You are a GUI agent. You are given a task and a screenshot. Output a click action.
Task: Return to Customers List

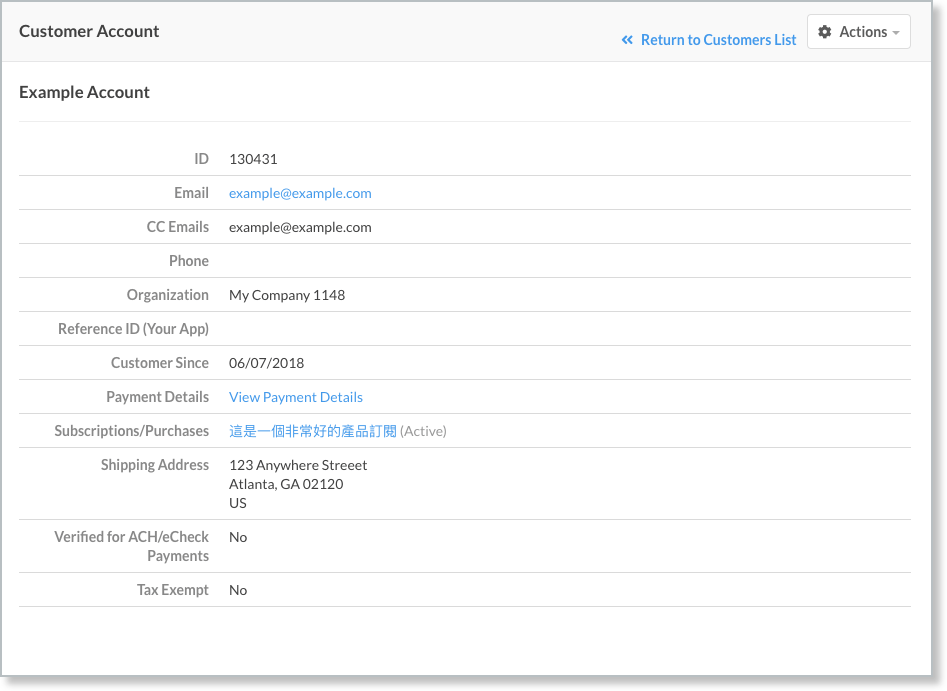tap(718, 40)
